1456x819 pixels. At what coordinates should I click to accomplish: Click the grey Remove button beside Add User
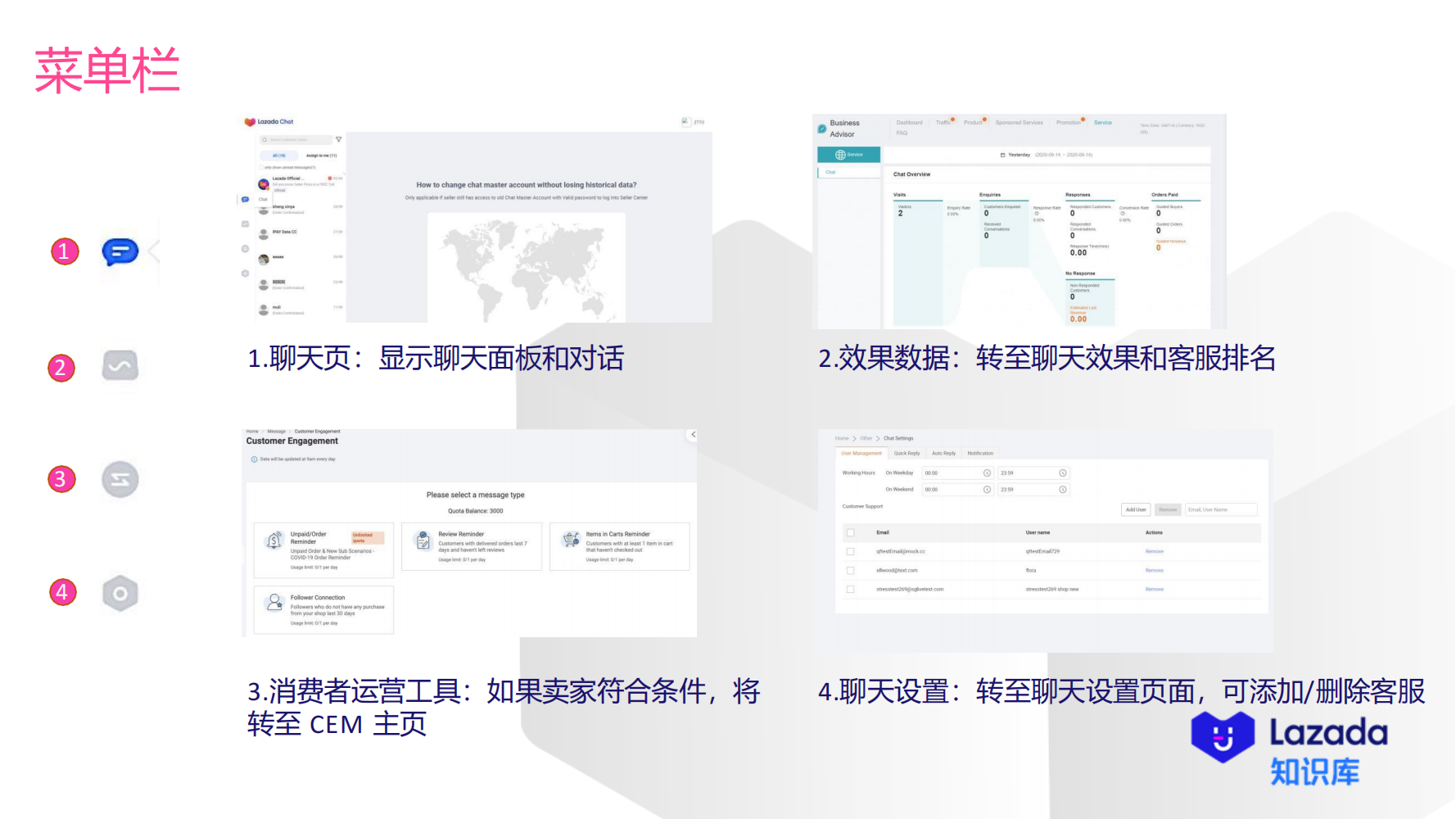pos(1168,509)
